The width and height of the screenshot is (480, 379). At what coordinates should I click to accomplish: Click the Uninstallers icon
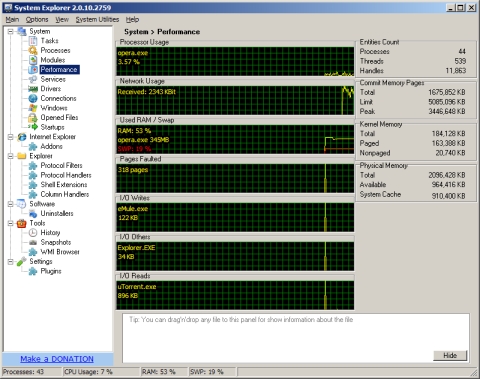click(x=33, y=214)
